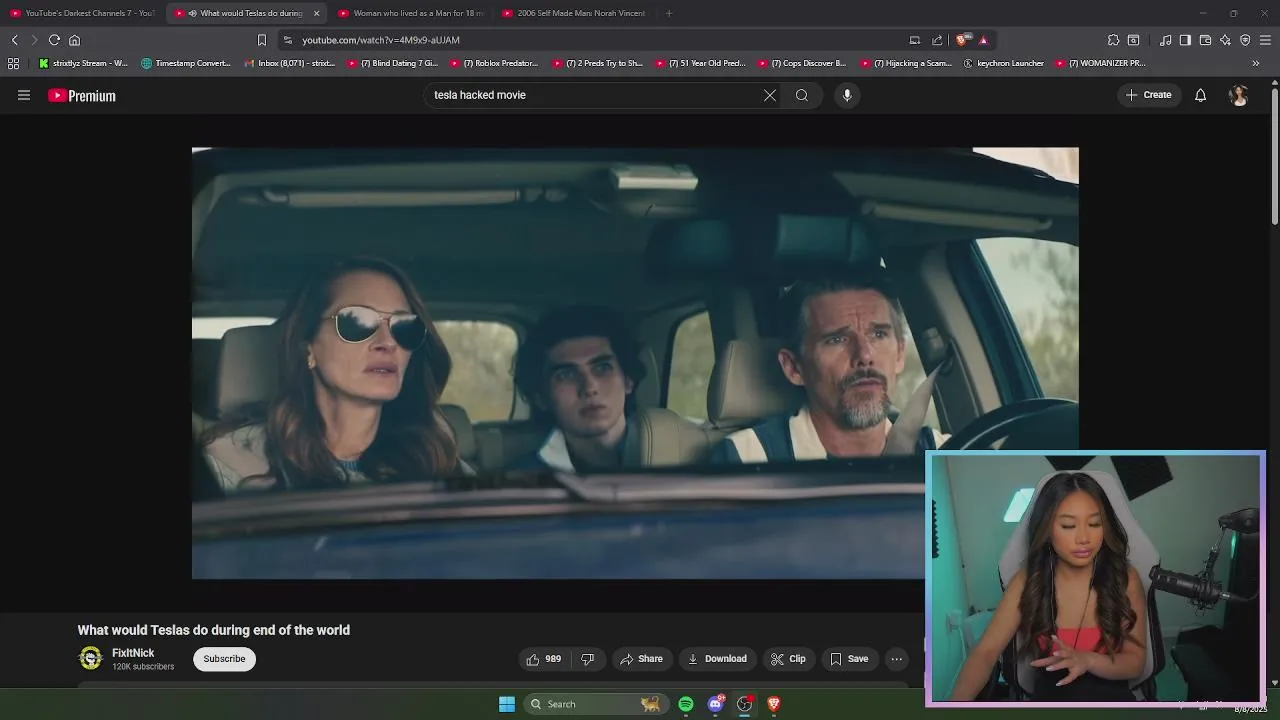Reload the current page
The width and height of the screenshot is (1280, 720).
pyautogui.click(x=54, y=40)
